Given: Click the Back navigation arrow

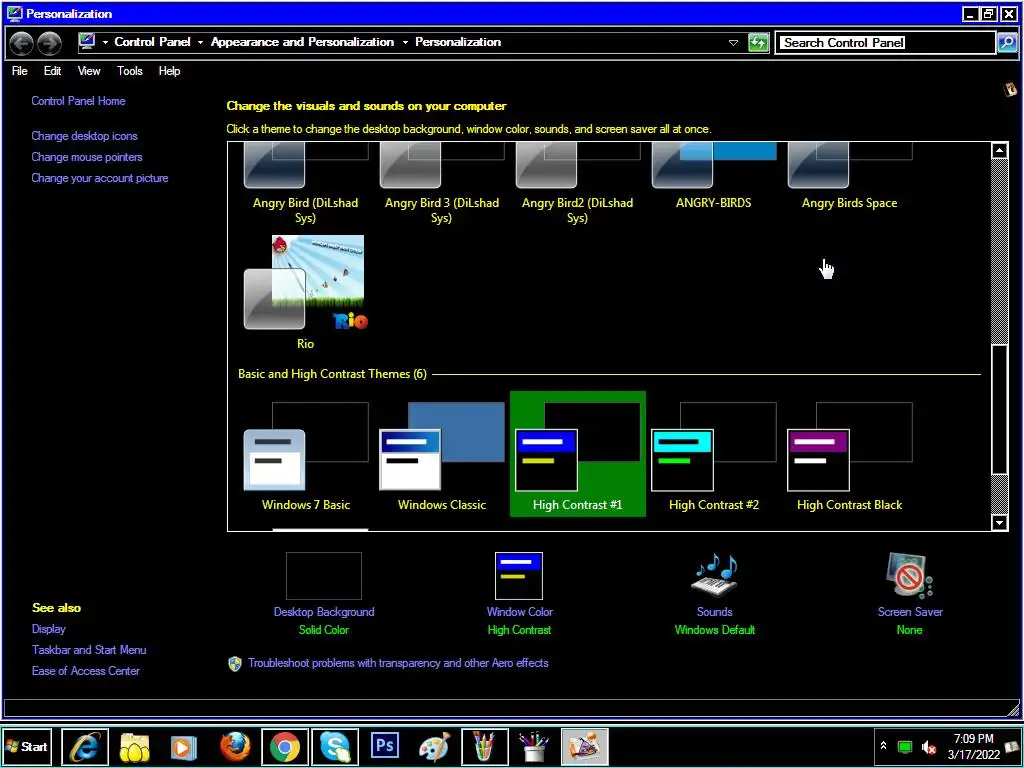Looking at the screenshot, I should 22,43.
